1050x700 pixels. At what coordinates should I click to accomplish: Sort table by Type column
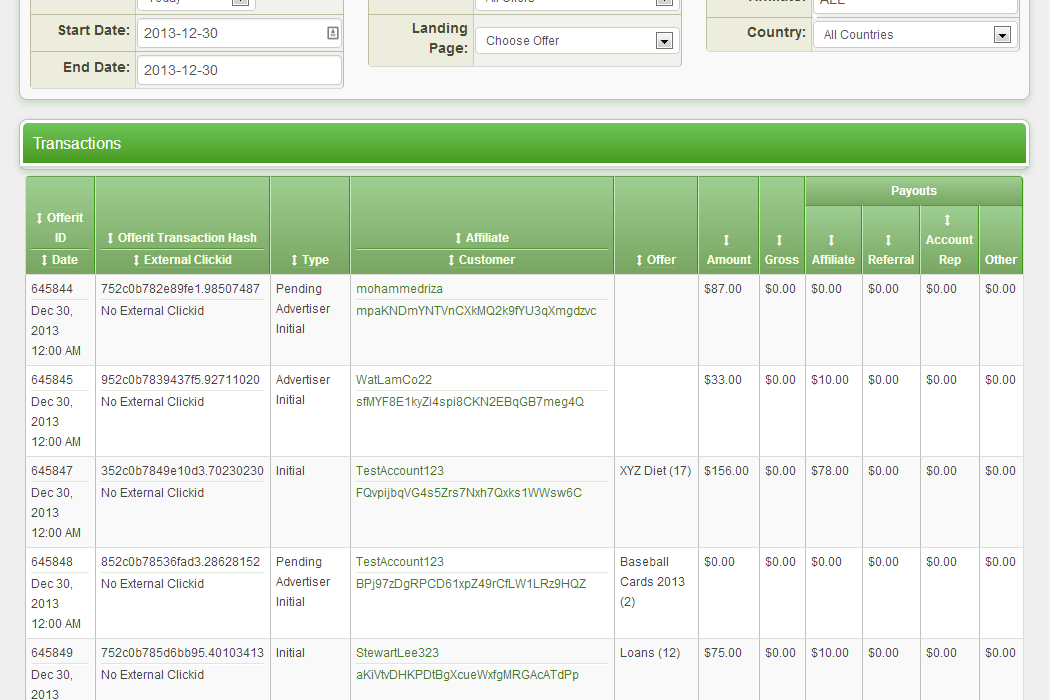pyautogui.click(x=310, y=260)
